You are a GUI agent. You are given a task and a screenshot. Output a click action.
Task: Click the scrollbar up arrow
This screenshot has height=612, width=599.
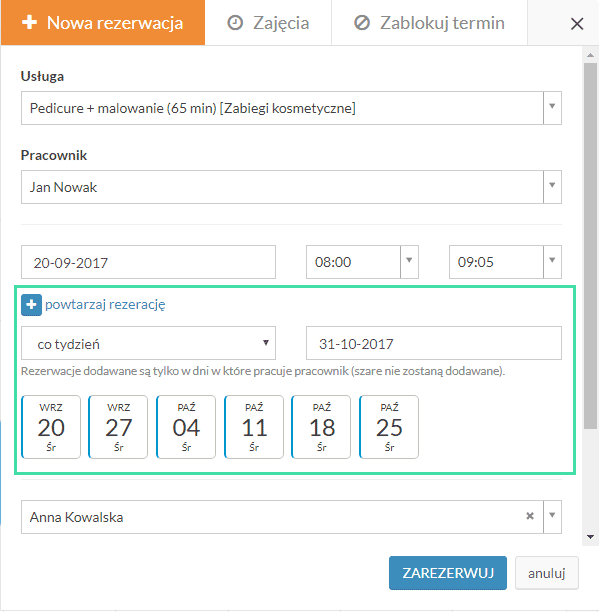(590, 55)
